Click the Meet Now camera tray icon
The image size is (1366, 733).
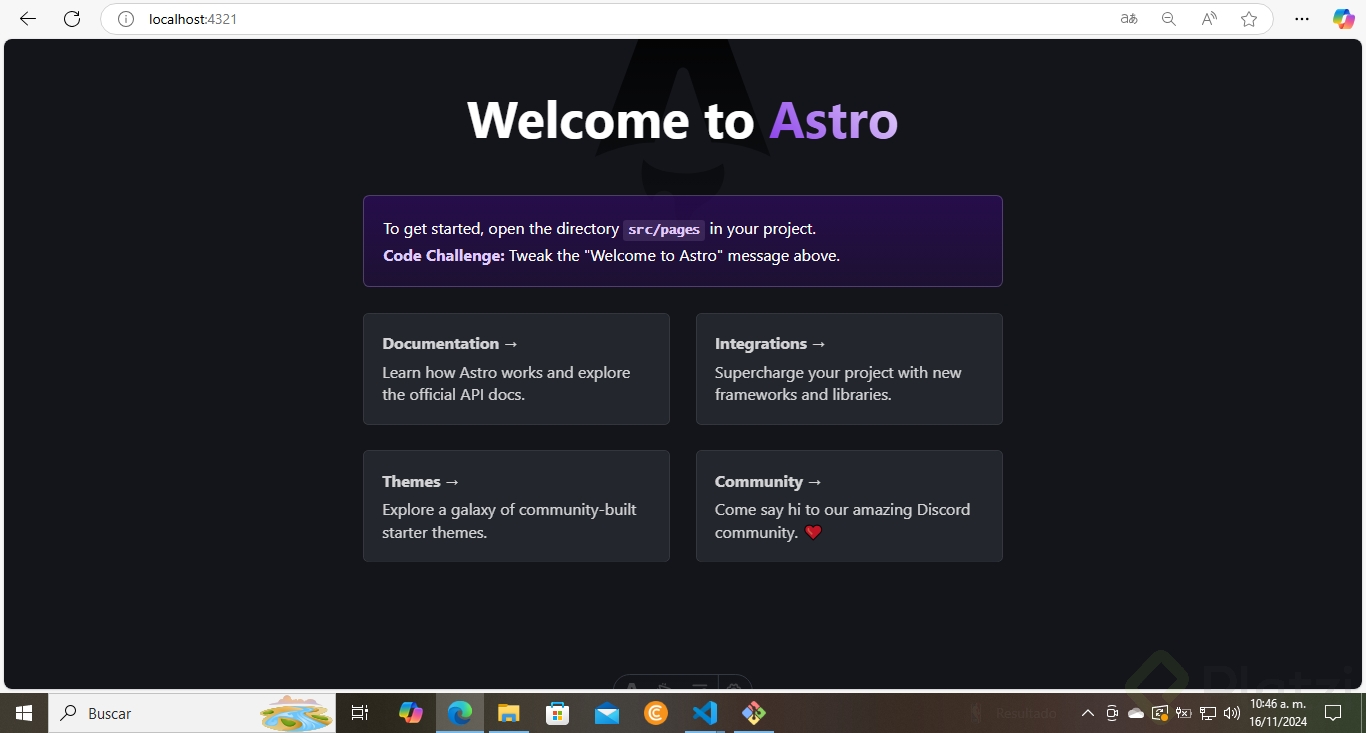(1112, 713)
